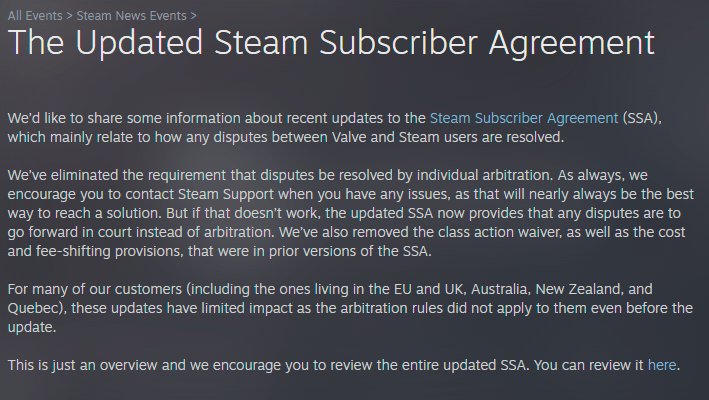
Task: Follow the "here" link to review the SSA
Action: pos(662,365)
